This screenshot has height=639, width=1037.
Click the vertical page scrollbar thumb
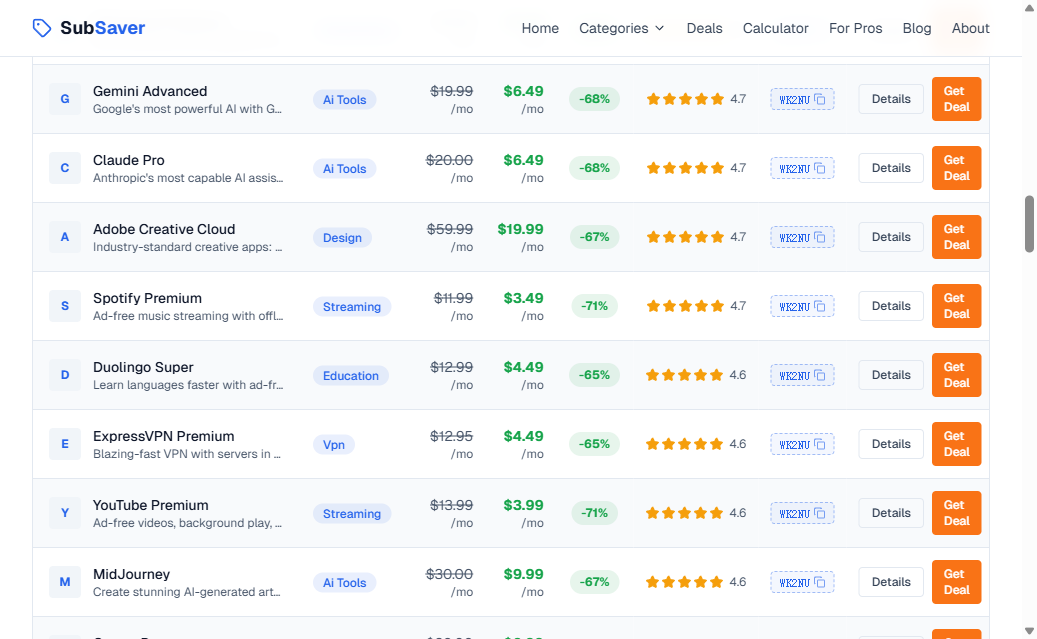[1029, 224]
